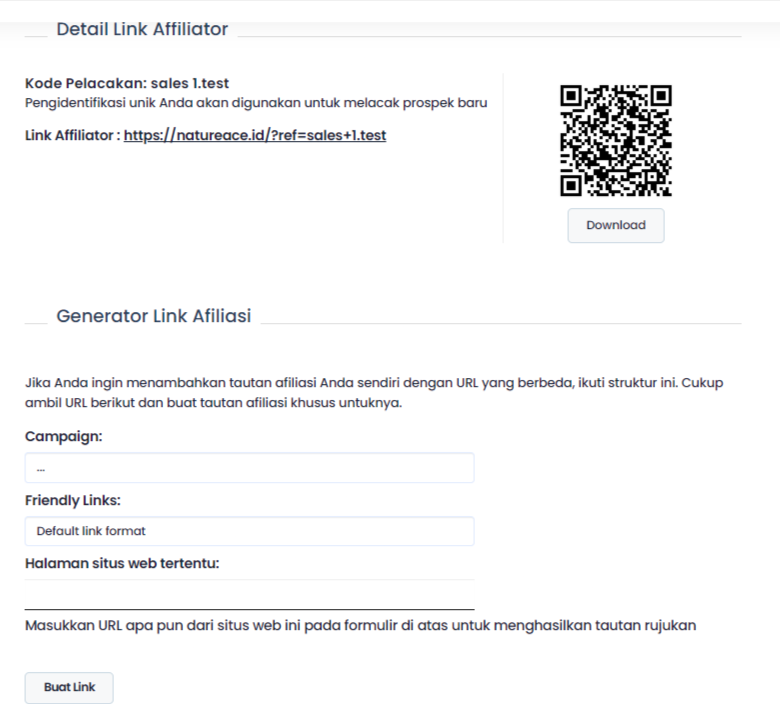Click the Kode Pelacakan label
780x704 pixels.
tap(85, 83)
